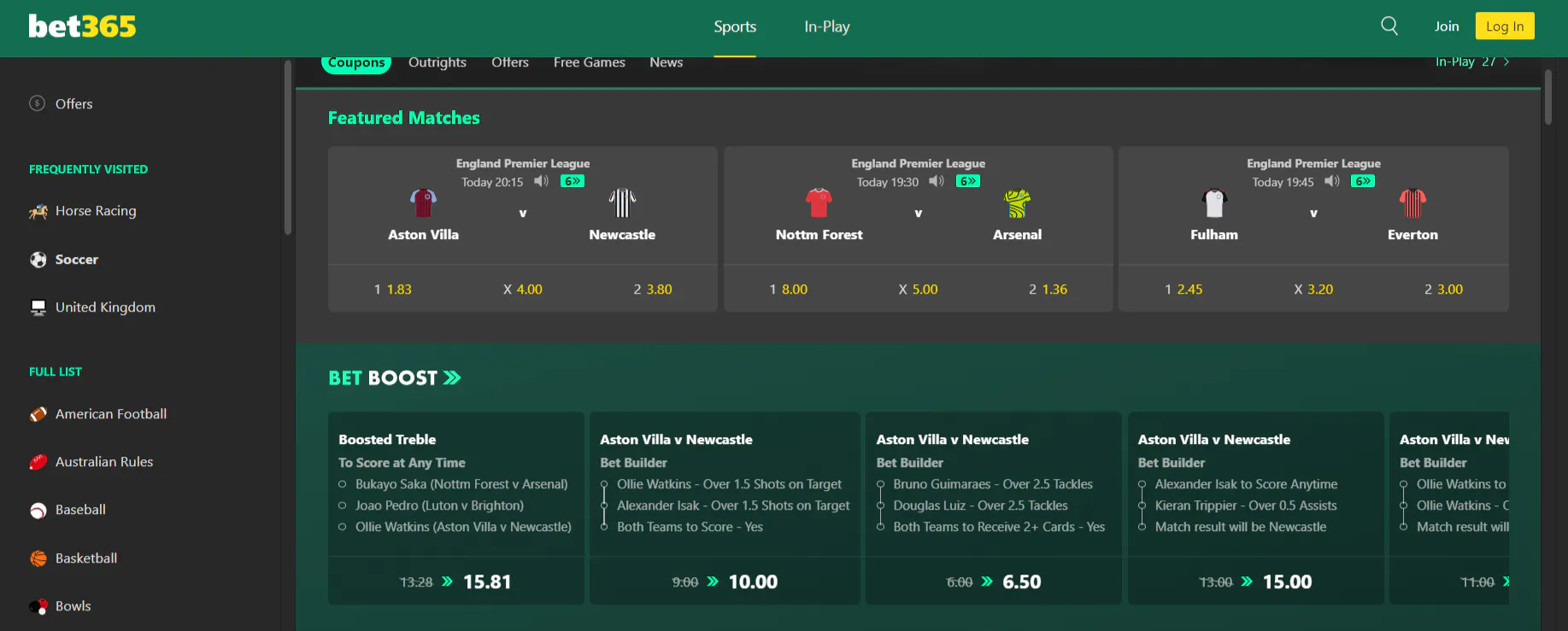Click the Bowls icon
Viewport: 1568px width, 631px height.
pos(38,606)
